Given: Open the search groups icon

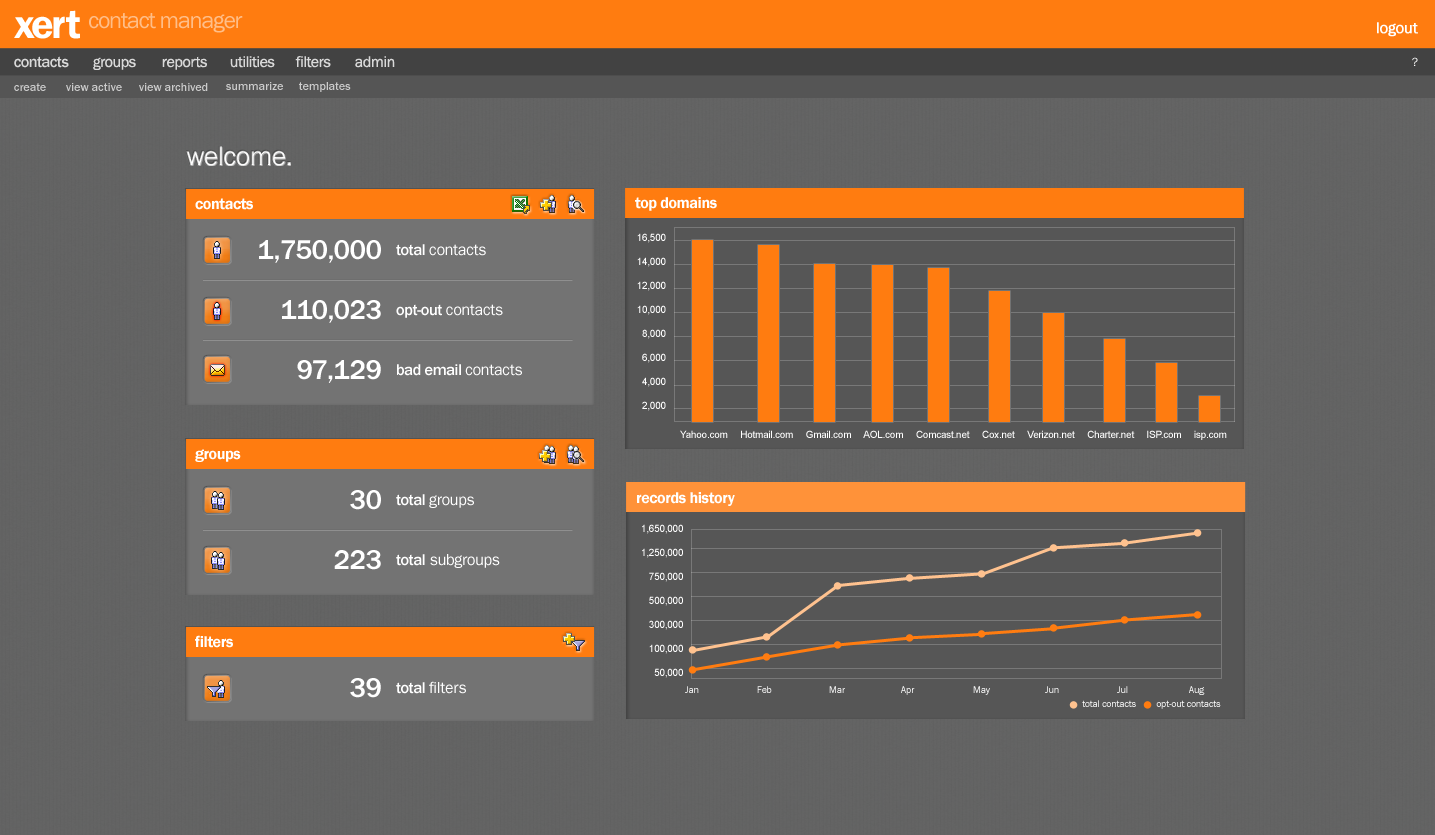Looking at the screenshot, I should pyautogui.click(x=576, y=454).
